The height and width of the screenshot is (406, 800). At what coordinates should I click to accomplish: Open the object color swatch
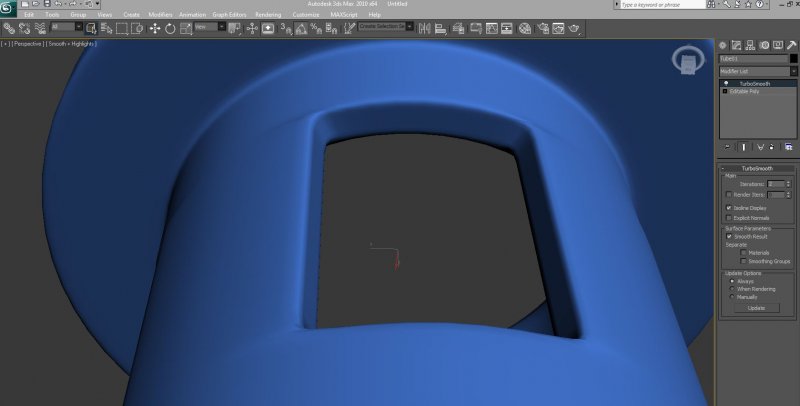point(793,59)
